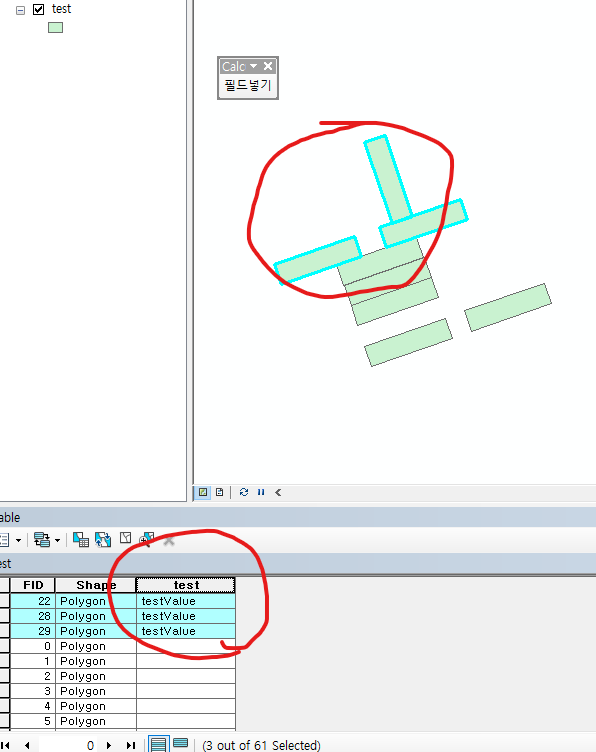
Task: Go to the last record
Action: click(130, 745)
